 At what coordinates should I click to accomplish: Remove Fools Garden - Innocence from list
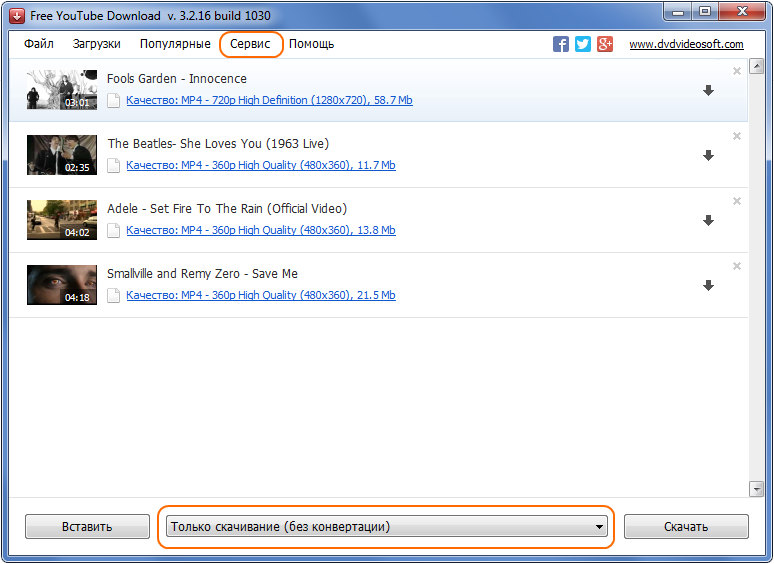coord(737,71)
